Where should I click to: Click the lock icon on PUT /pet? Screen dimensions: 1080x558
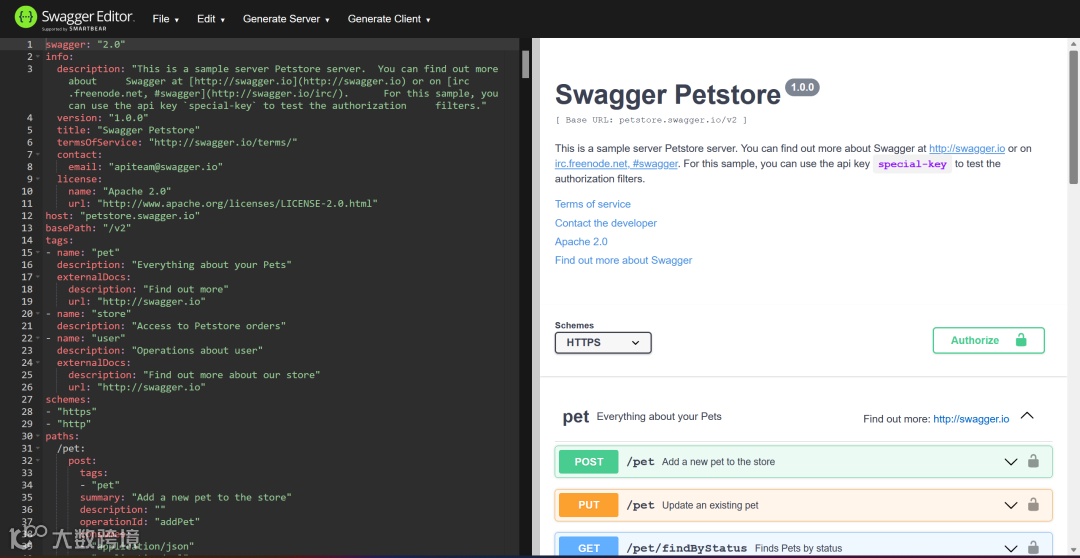(1033, 505)
